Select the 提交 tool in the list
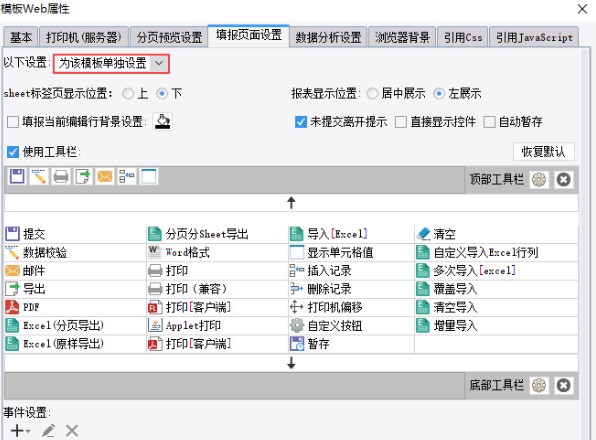 [x=75, y=234]
